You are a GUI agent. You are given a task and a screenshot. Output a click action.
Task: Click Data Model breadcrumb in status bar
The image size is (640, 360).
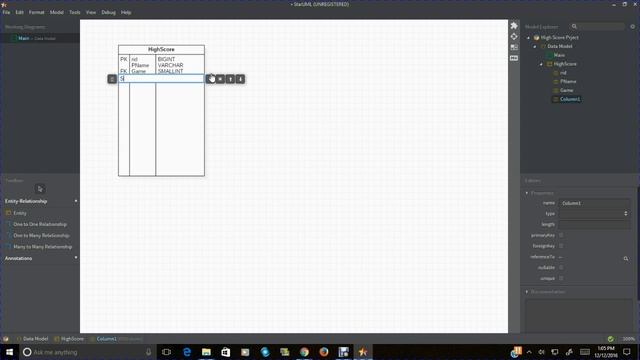tap(35, 339)
